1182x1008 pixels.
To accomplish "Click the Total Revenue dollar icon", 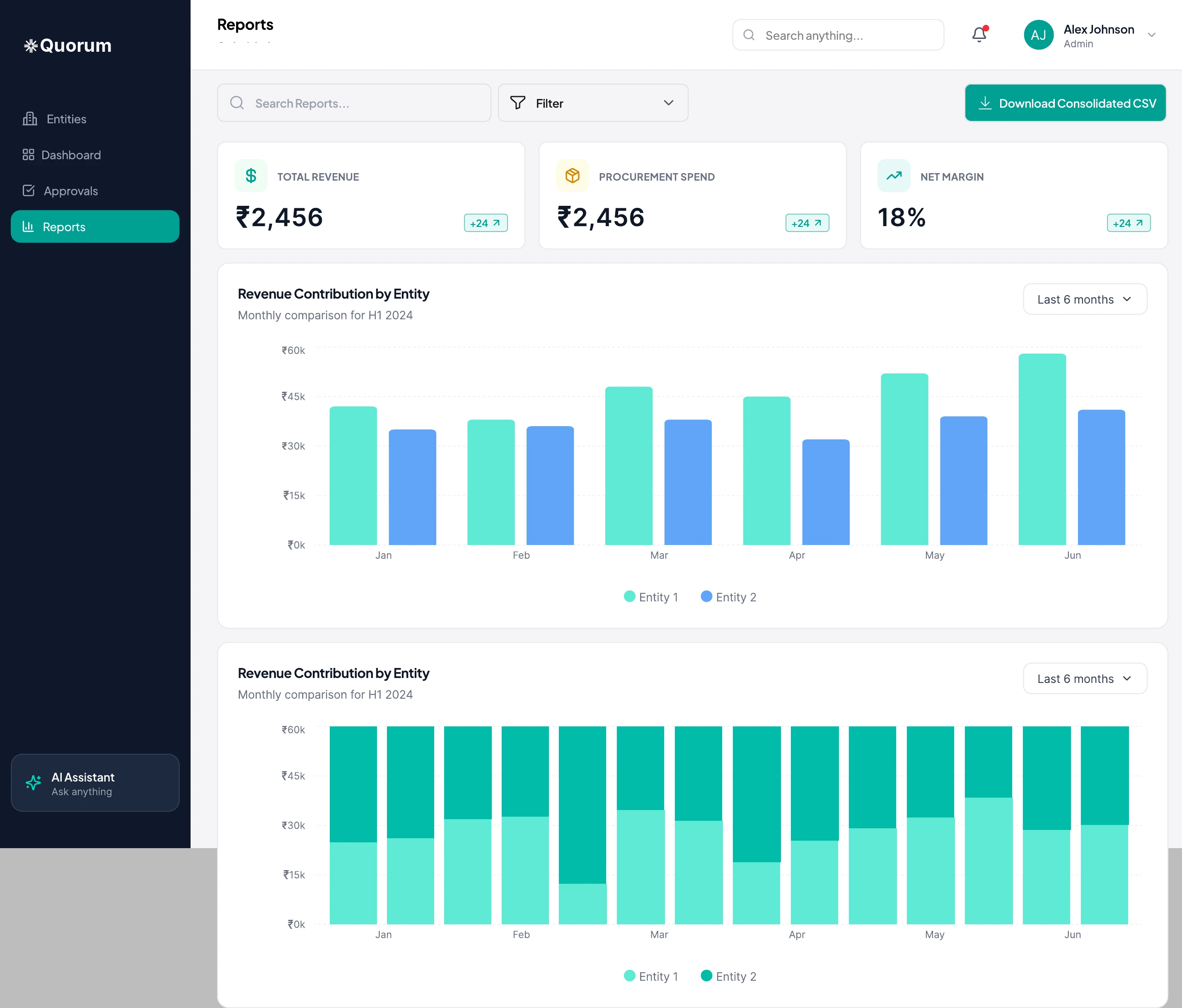I will pos(251,176).
